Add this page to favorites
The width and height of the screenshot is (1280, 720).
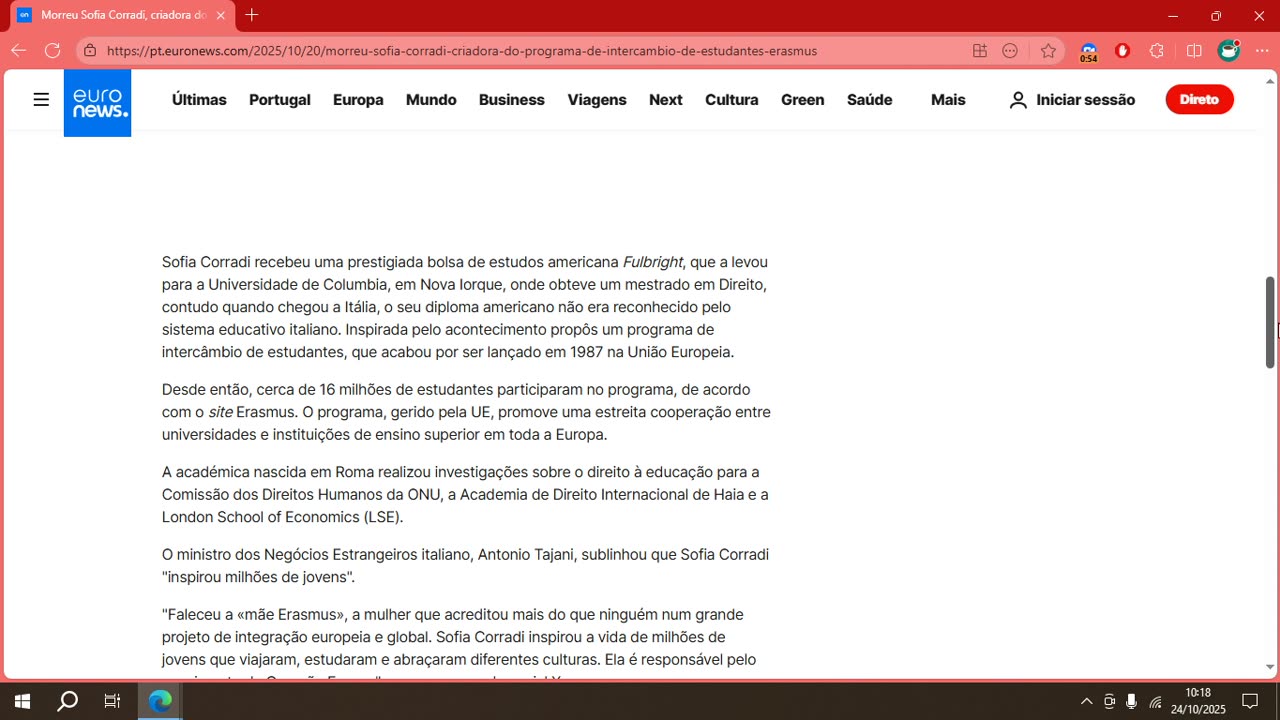(x=1048, y=50)
